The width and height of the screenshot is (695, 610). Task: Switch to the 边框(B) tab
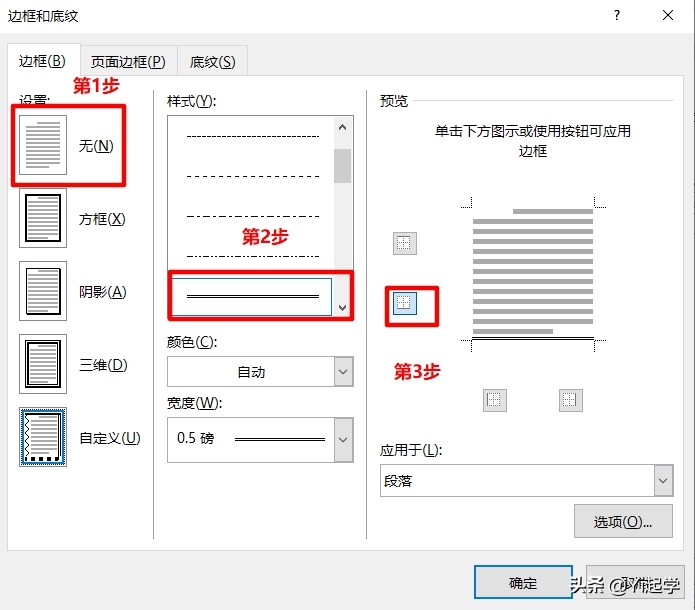pos(43,61)
